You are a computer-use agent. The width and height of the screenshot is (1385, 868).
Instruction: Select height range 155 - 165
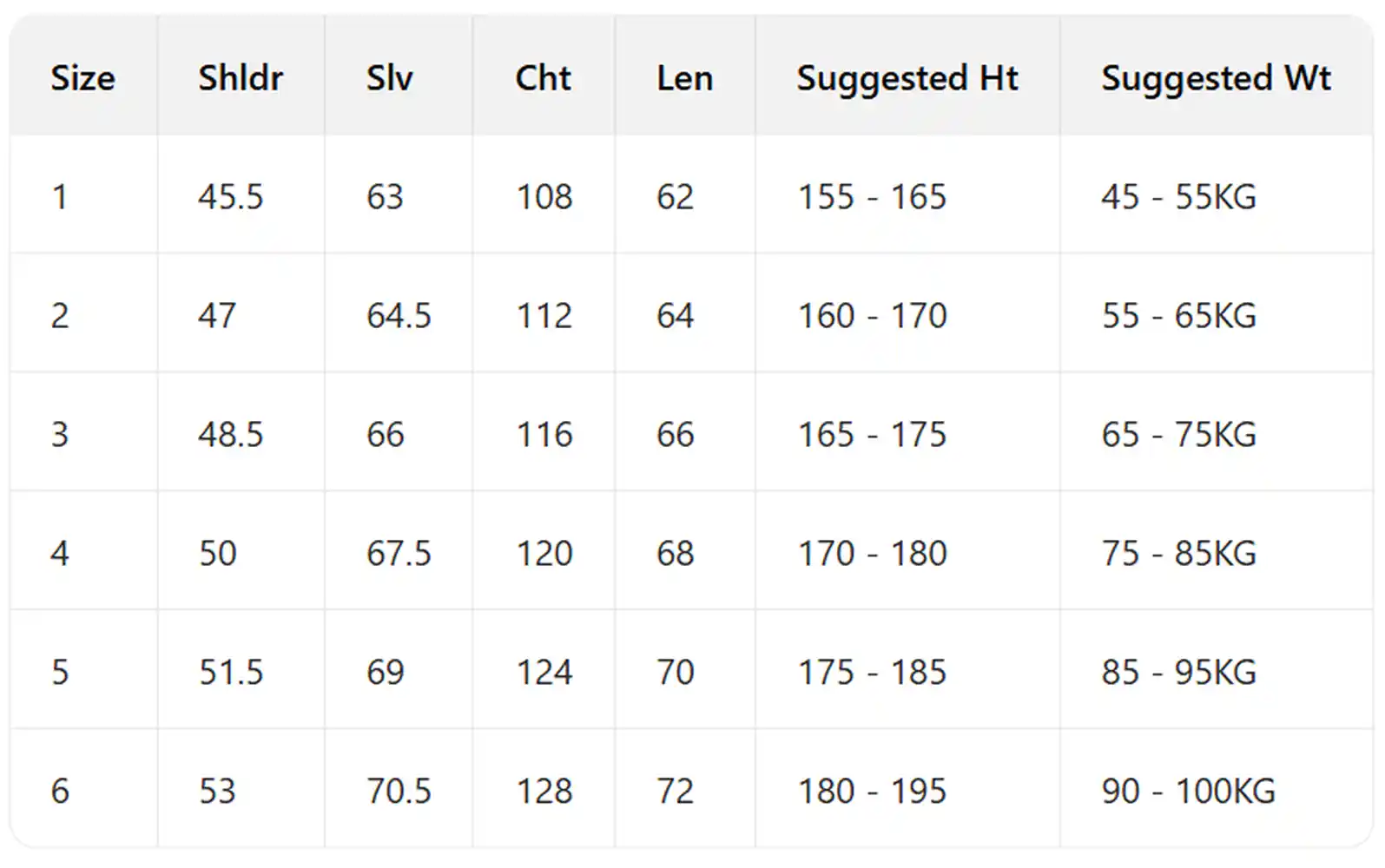pos(872,197)
